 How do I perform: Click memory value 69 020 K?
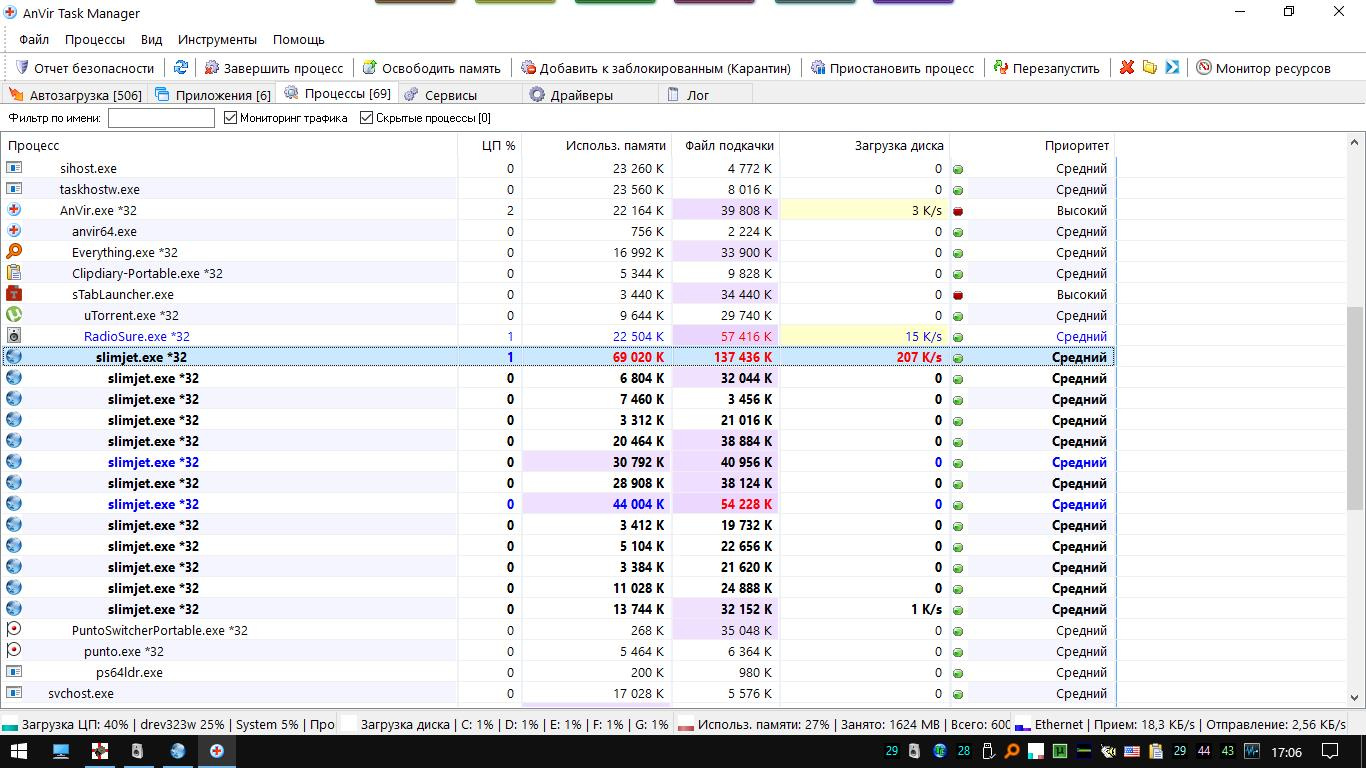[x=638, y=357]
